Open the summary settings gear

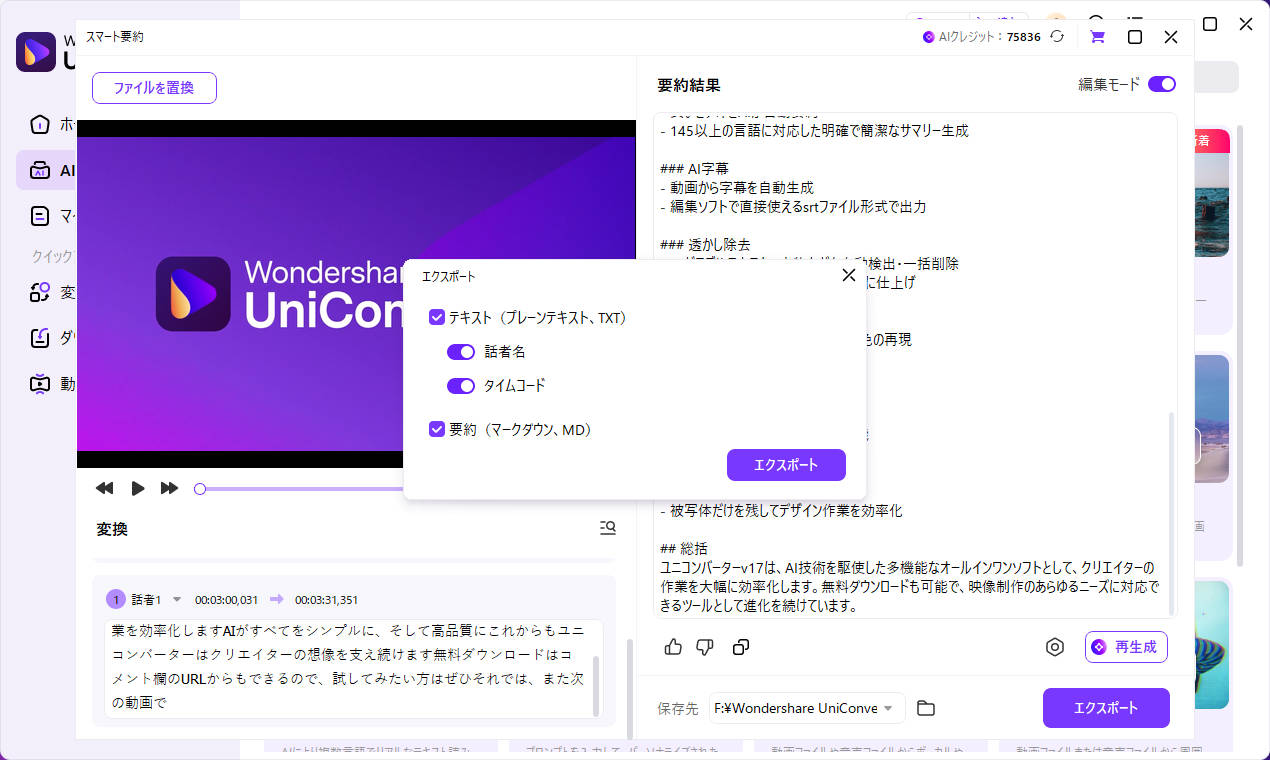1055,647
